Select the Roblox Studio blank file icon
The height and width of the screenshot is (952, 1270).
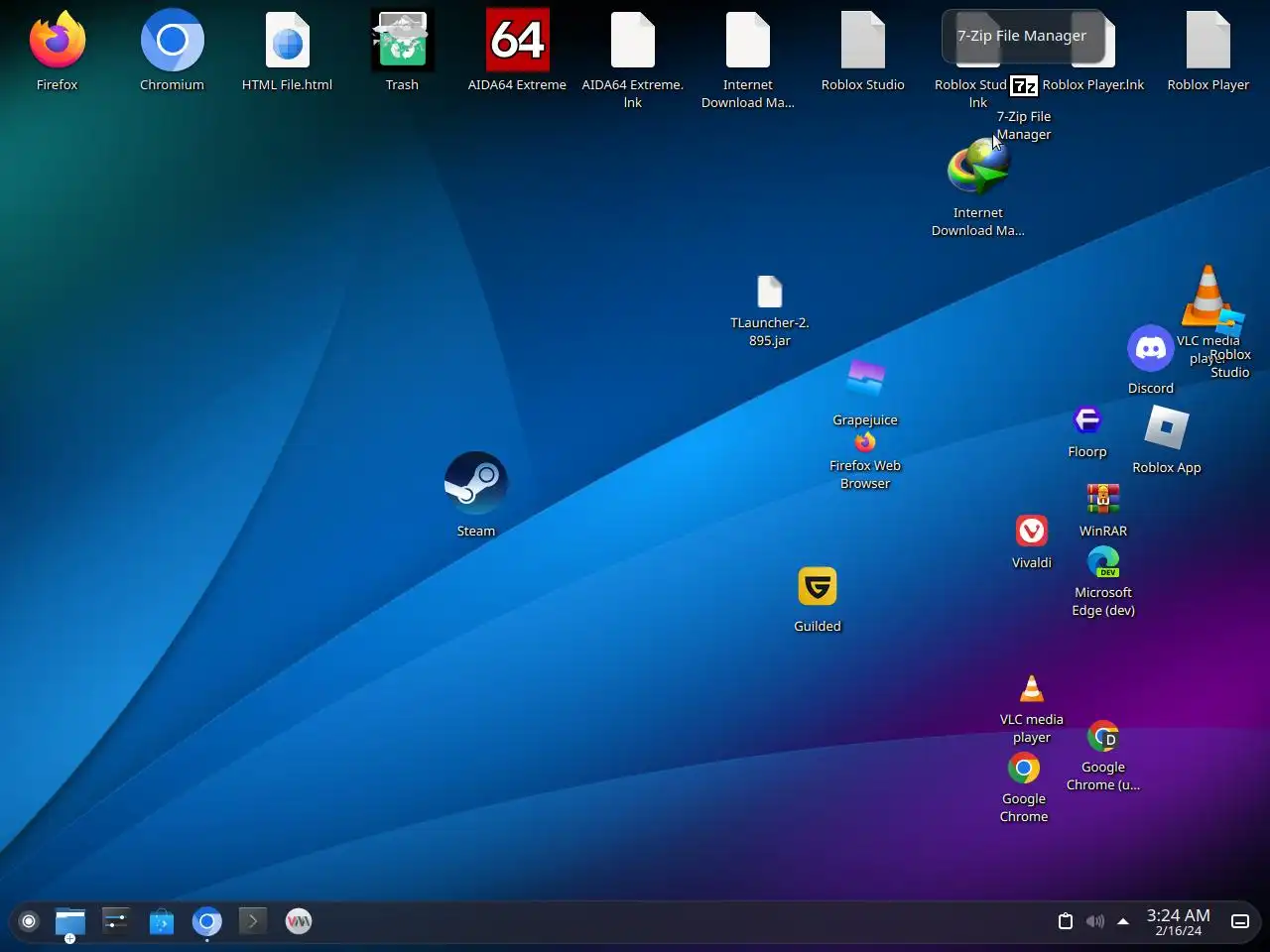coord(863,41)
